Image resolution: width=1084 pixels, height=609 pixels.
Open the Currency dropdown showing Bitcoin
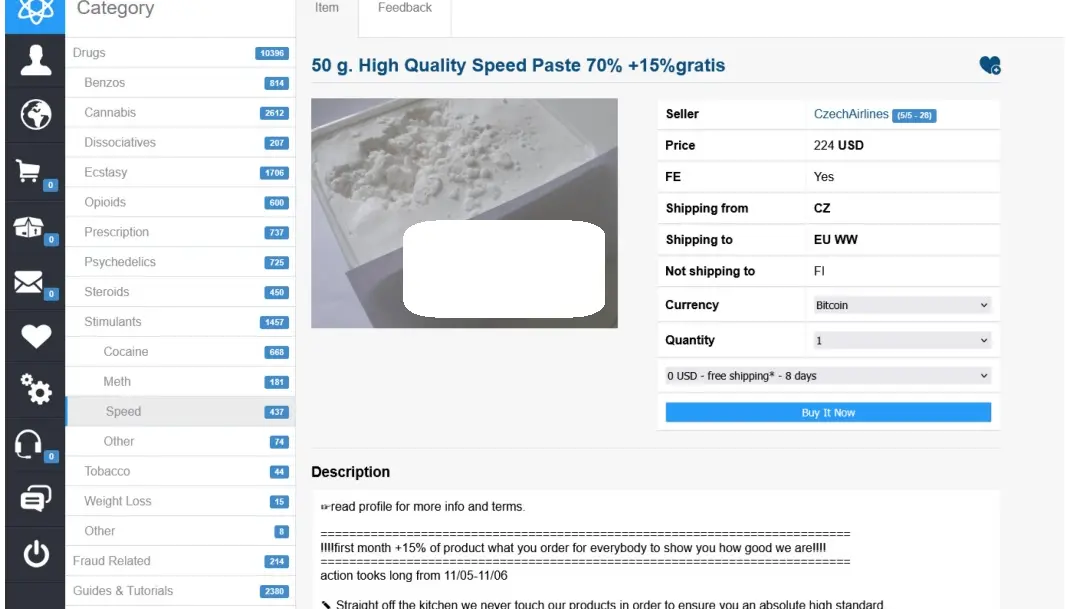[x=901, y=305]
